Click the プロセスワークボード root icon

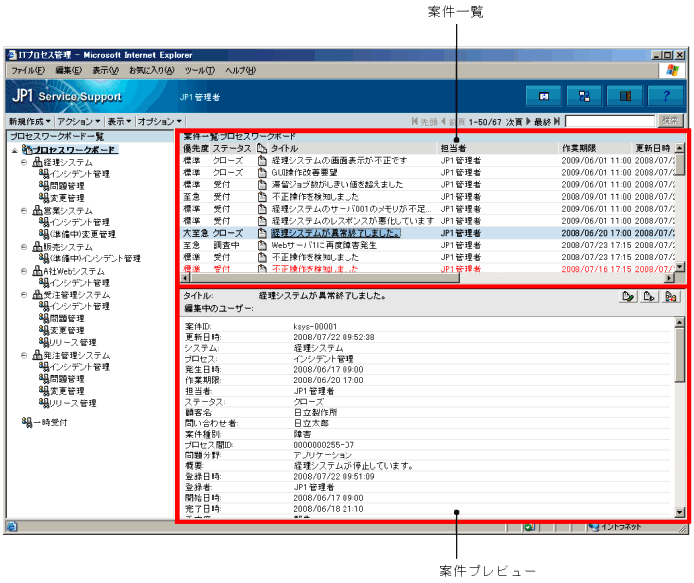point(27,150)
